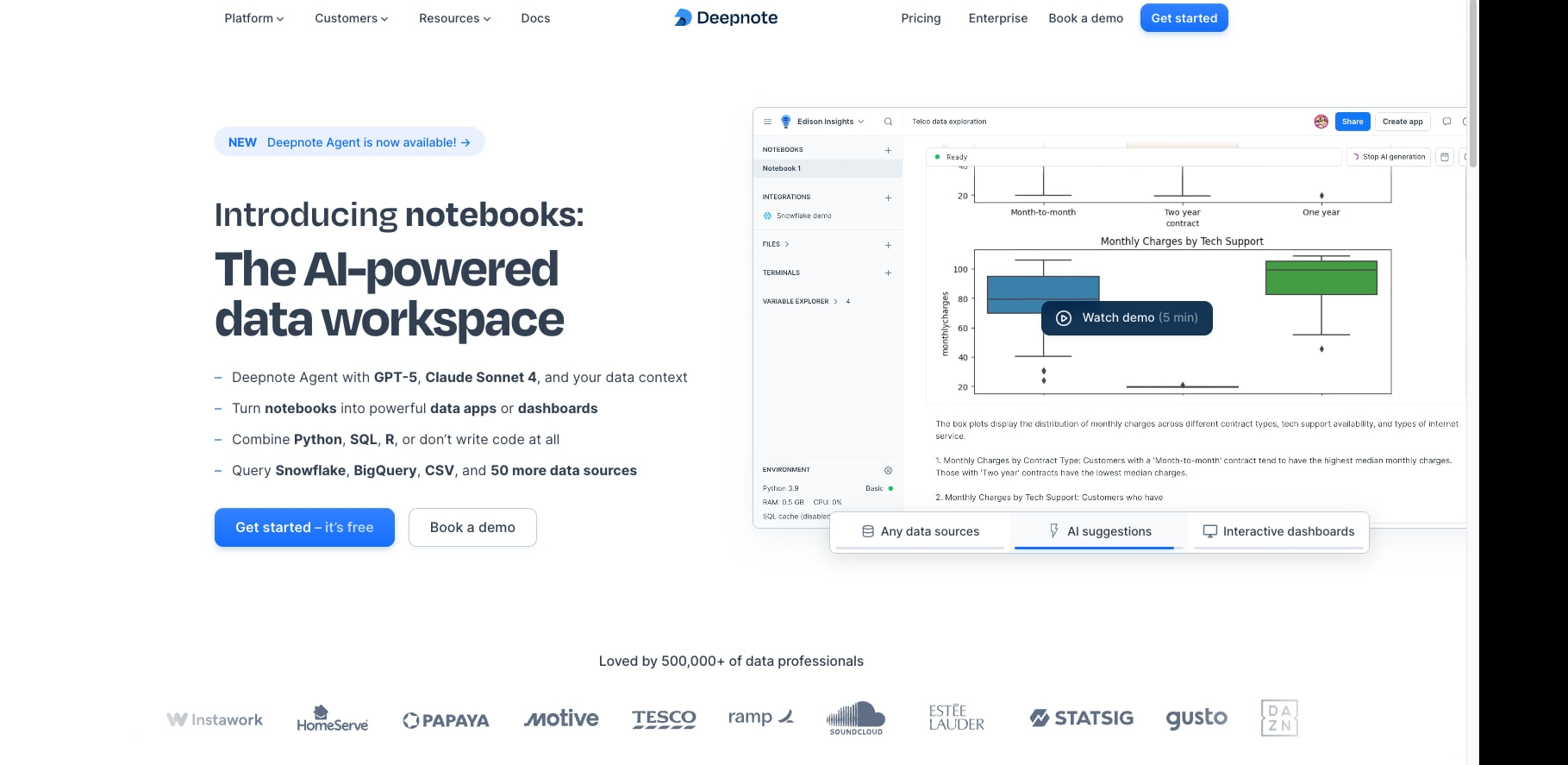The height and width of the screenshot is (765, 1568).
Task: Switch to the Any data sources tab
Action: click(921, 532)
